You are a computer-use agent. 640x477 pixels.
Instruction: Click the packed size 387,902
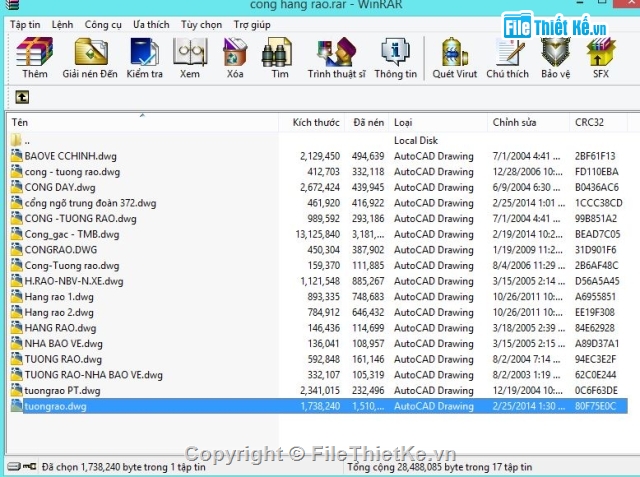[368, 250]
